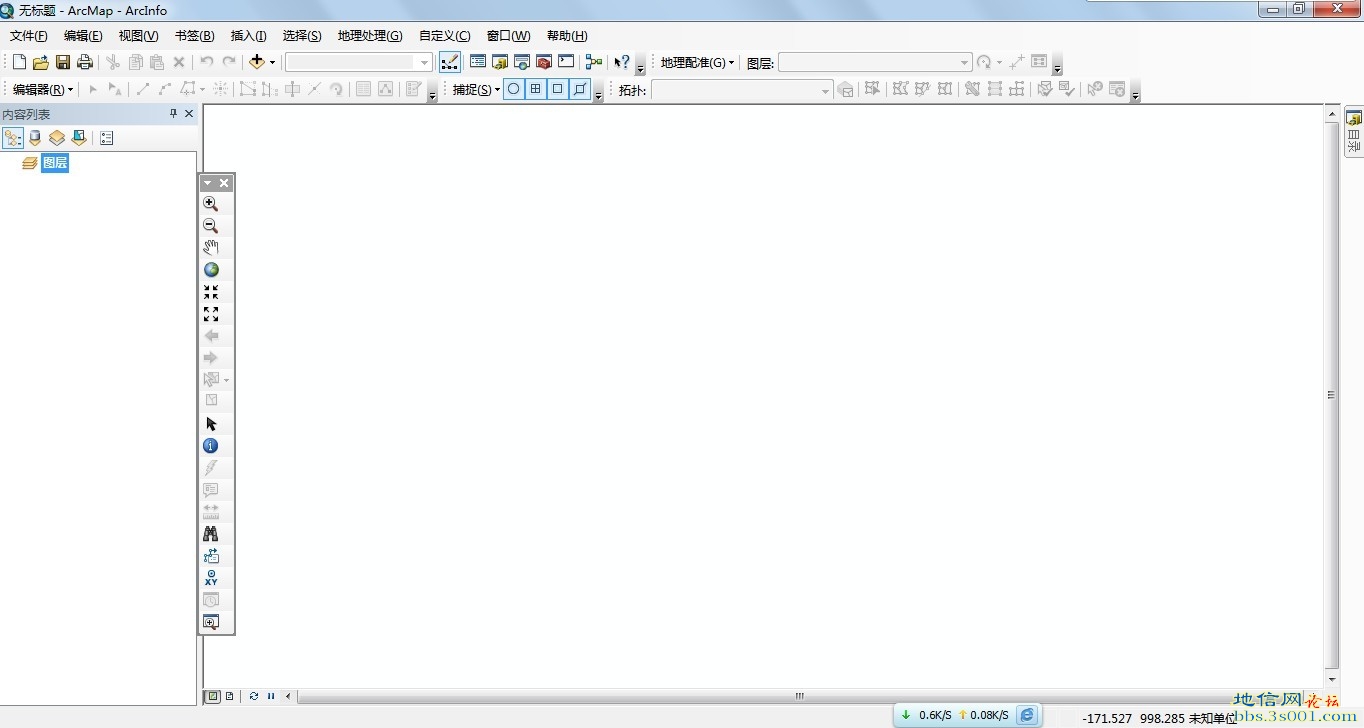Open the Create Viewer Window tool
The image size is (1364, 728).
click(x=211, y=621)
